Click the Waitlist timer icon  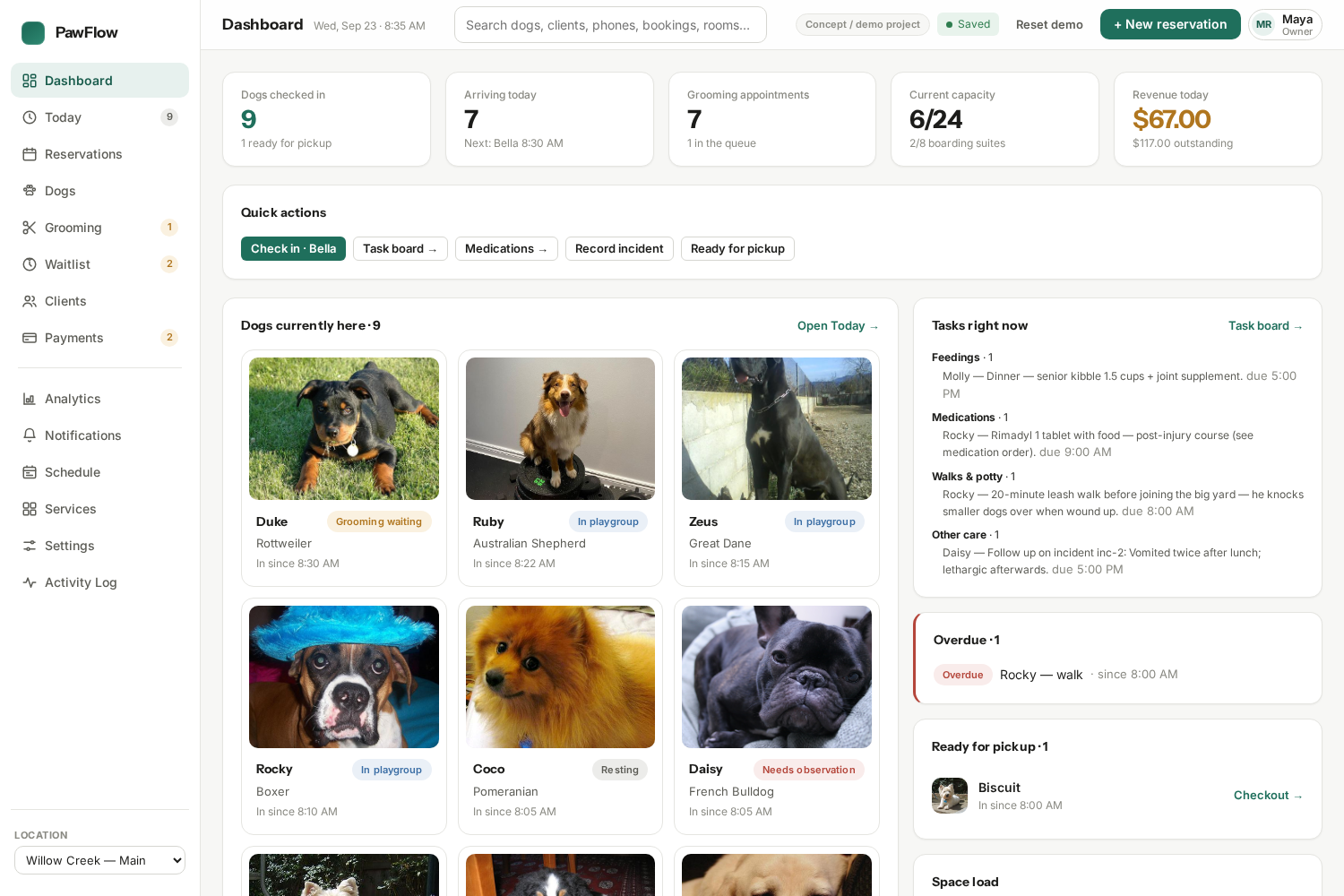coord(30,264)
